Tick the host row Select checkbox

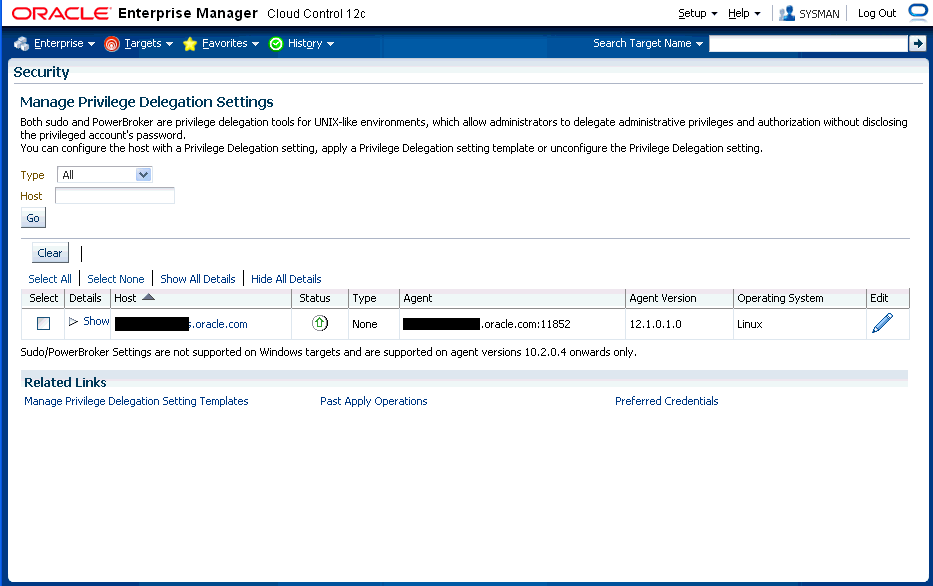[x=43, y=323]
